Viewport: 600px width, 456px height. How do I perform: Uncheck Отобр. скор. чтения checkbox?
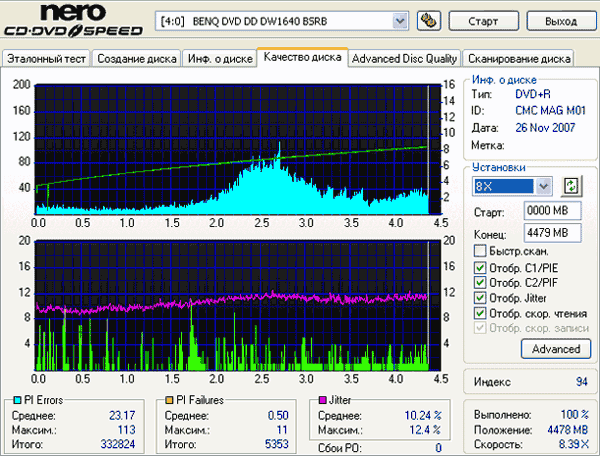480,313
